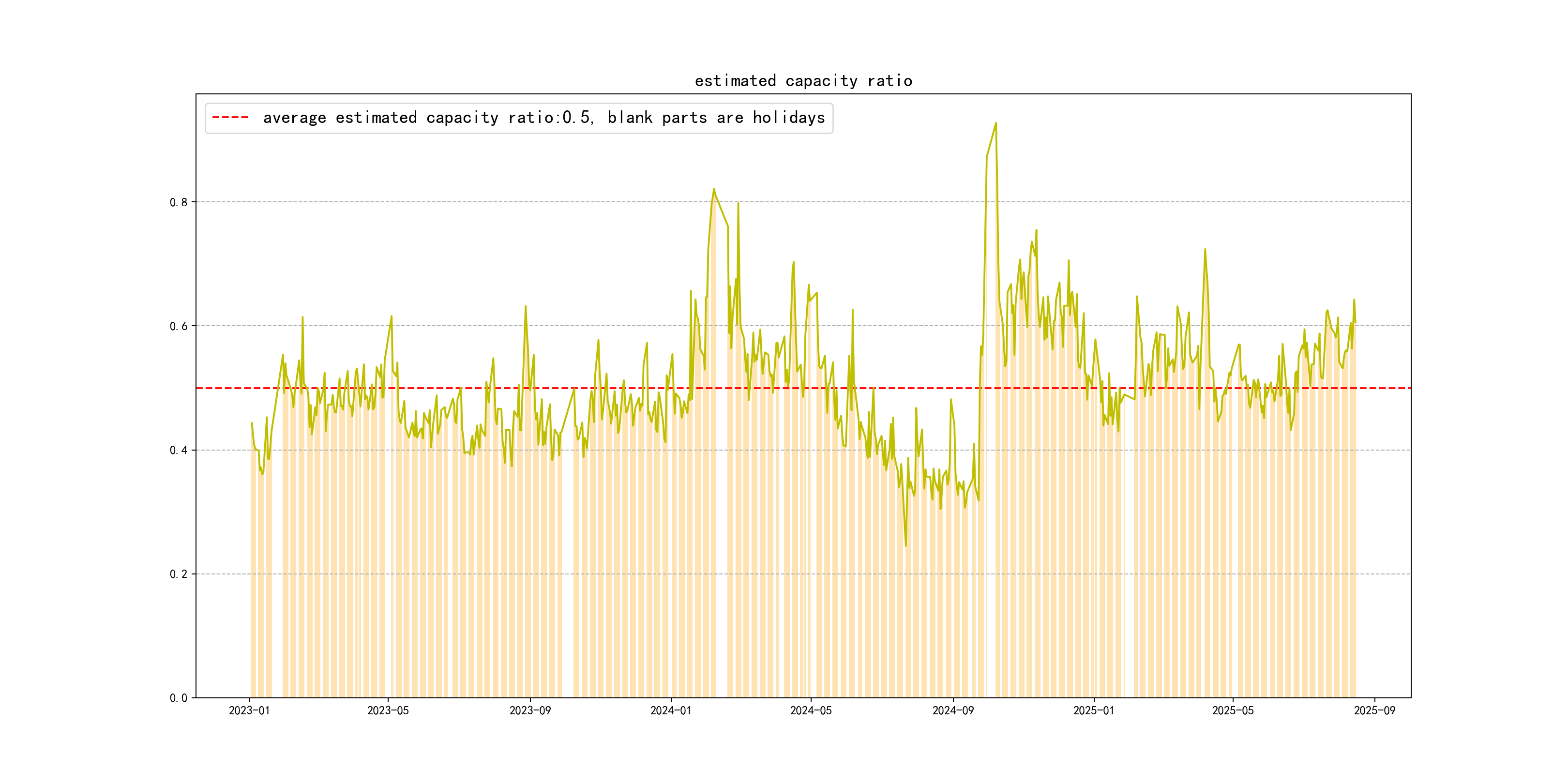The width and height of the screenshot is (1568, 784).
Task: Click the 0.2 y-axis tick label
Action: 179,574
